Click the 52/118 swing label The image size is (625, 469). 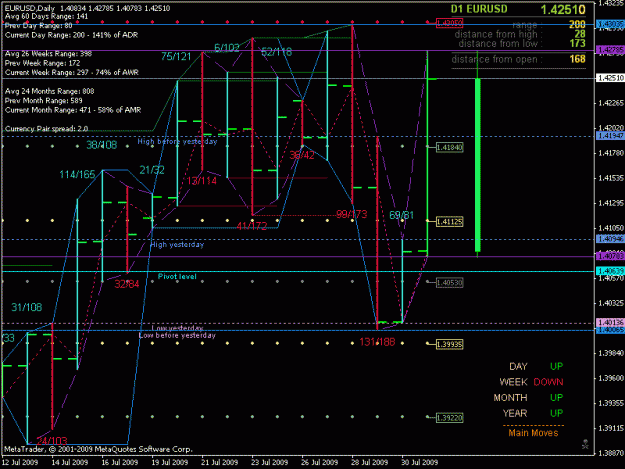277,52
